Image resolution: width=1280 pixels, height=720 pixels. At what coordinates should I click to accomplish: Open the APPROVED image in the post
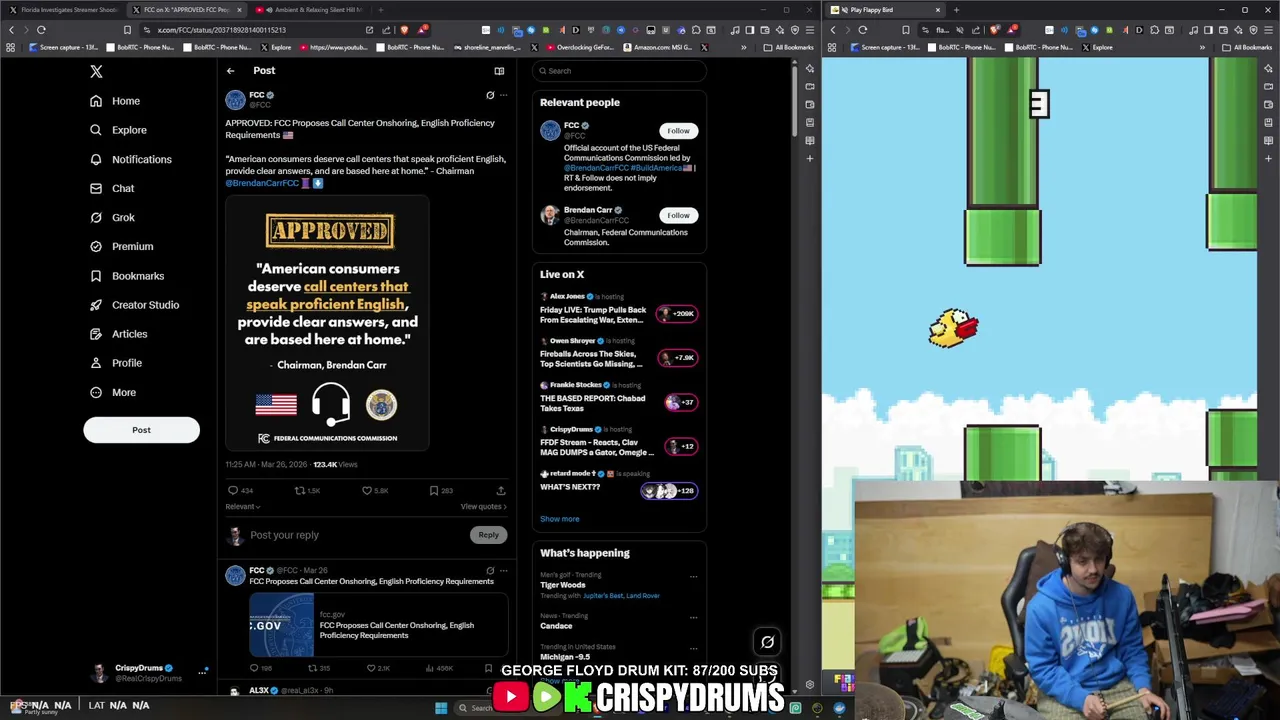(328, 323)
